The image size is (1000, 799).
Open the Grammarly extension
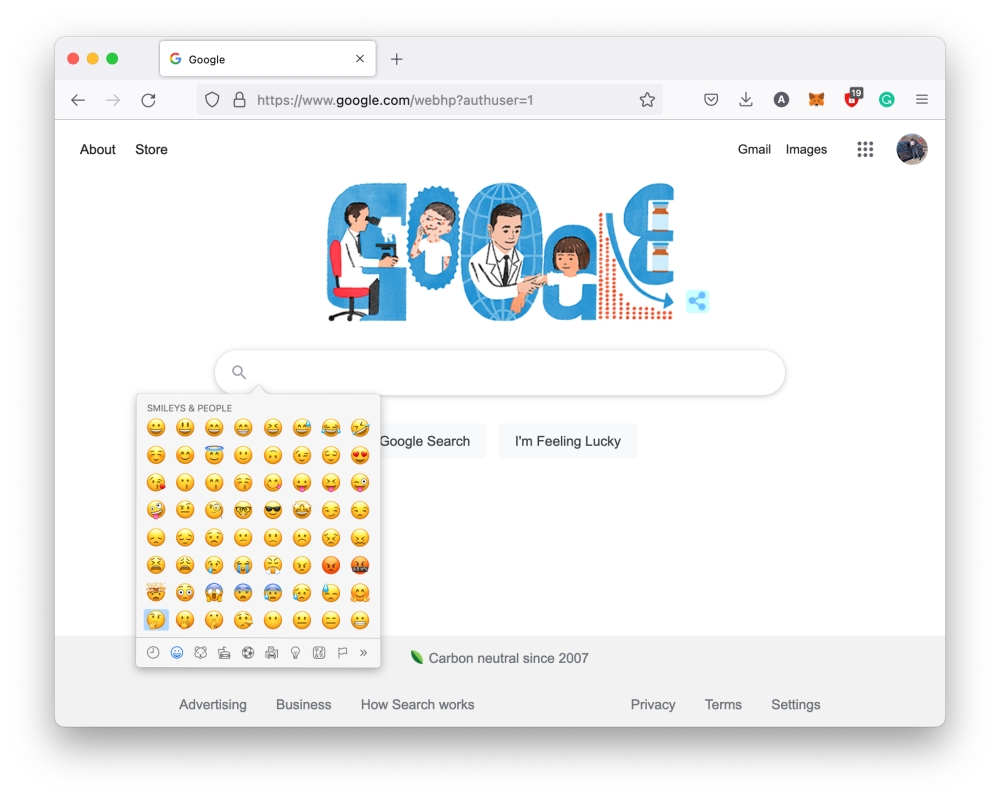pos(886,99)
